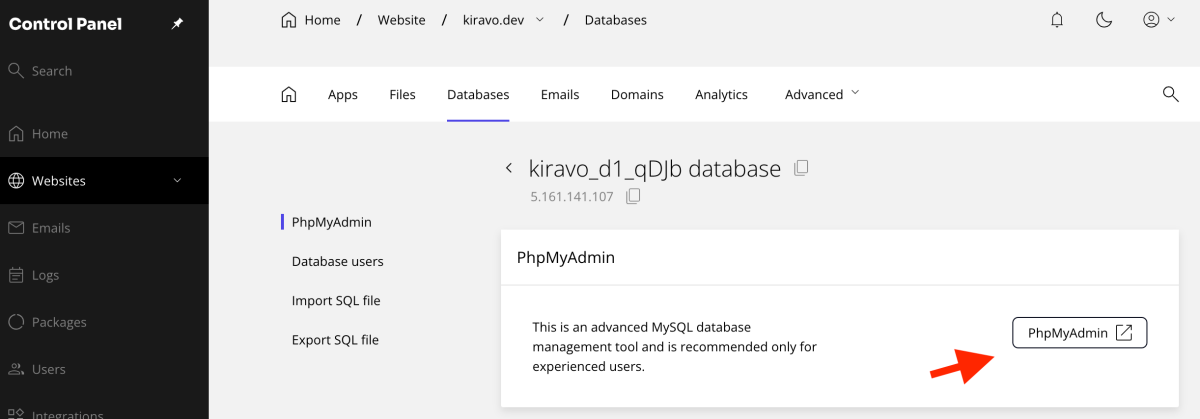Open Emails in the left sidebar

pyautogui.click(x=104, y=228)
